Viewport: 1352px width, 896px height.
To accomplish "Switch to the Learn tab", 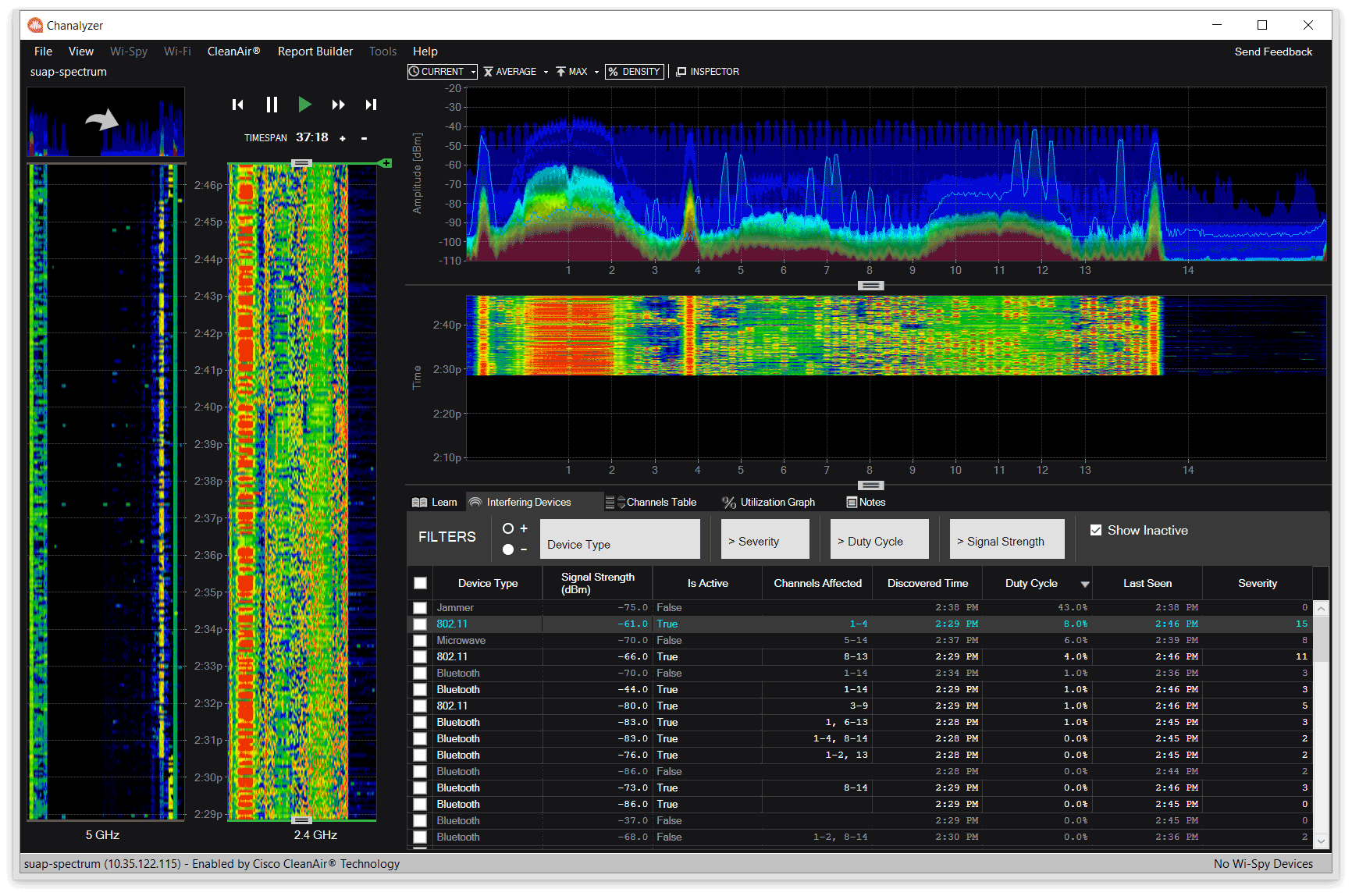I will point(435,503).
